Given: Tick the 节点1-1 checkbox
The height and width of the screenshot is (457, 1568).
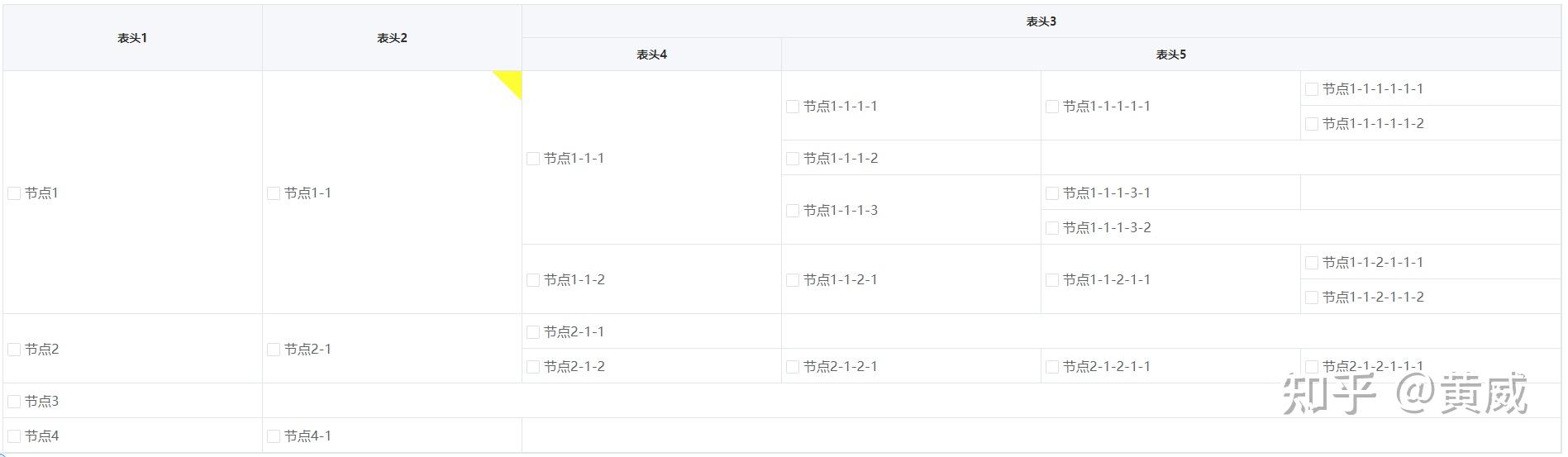Looking at the screenshot, I should [x=274, y=193].
